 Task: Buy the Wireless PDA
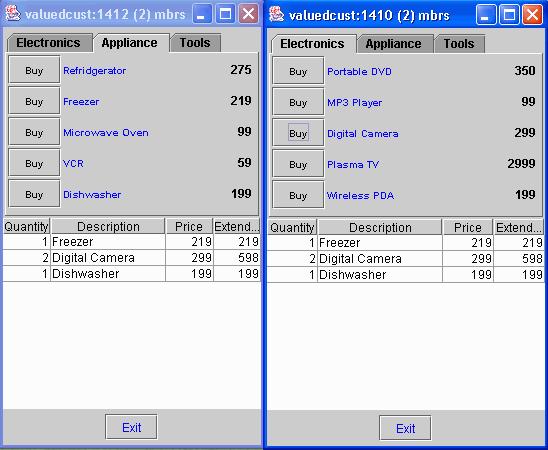298,195
